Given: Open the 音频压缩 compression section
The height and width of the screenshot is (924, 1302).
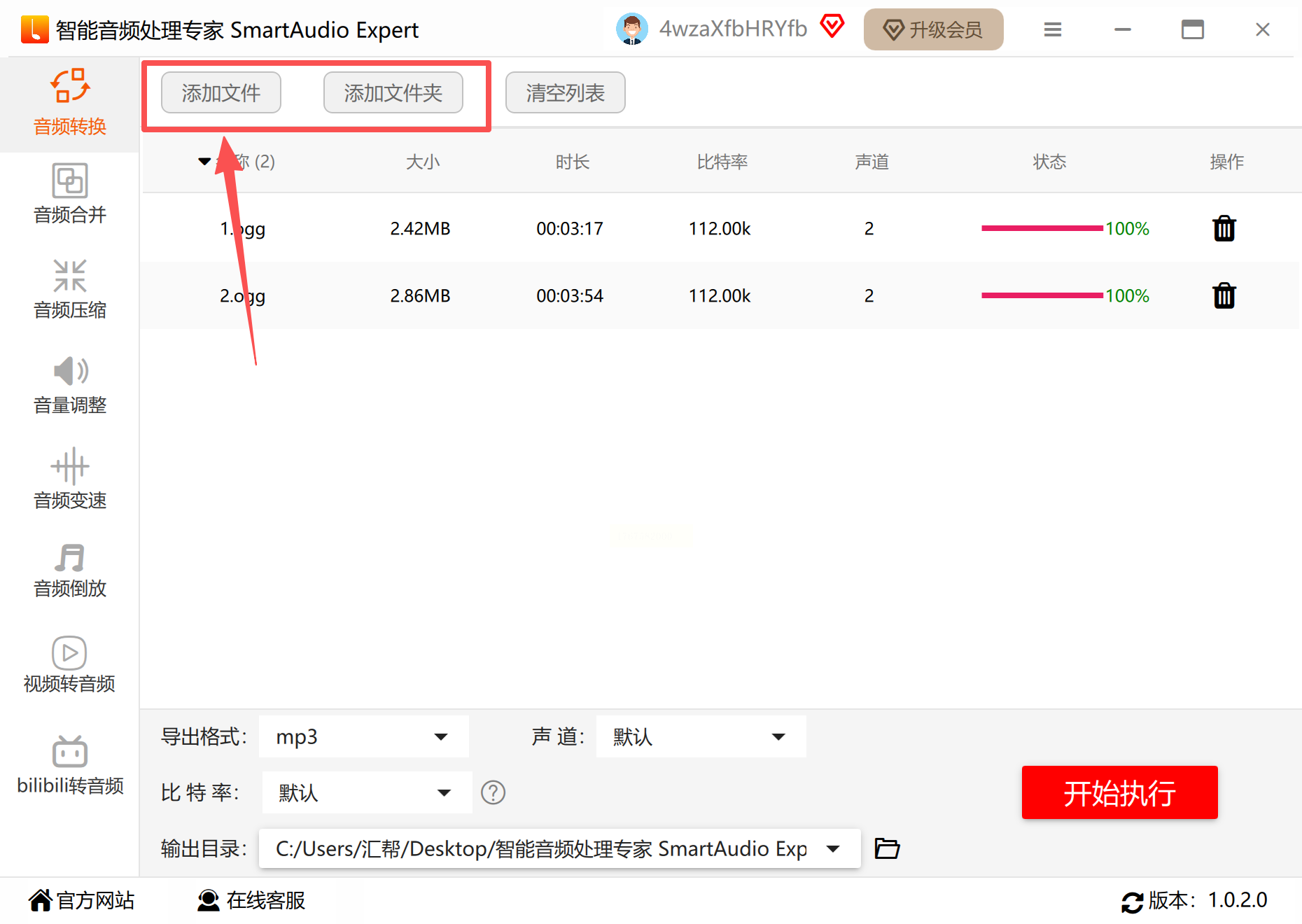Looking at the screenshot, I should tap(70, 289).
